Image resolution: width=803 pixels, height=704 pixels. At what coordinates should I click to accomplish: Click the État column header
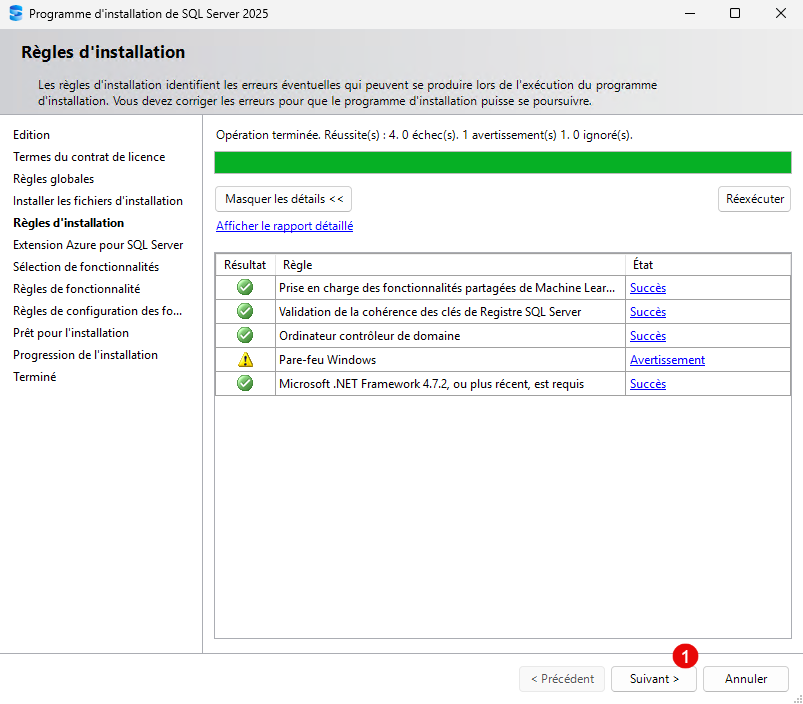(708, 265)
